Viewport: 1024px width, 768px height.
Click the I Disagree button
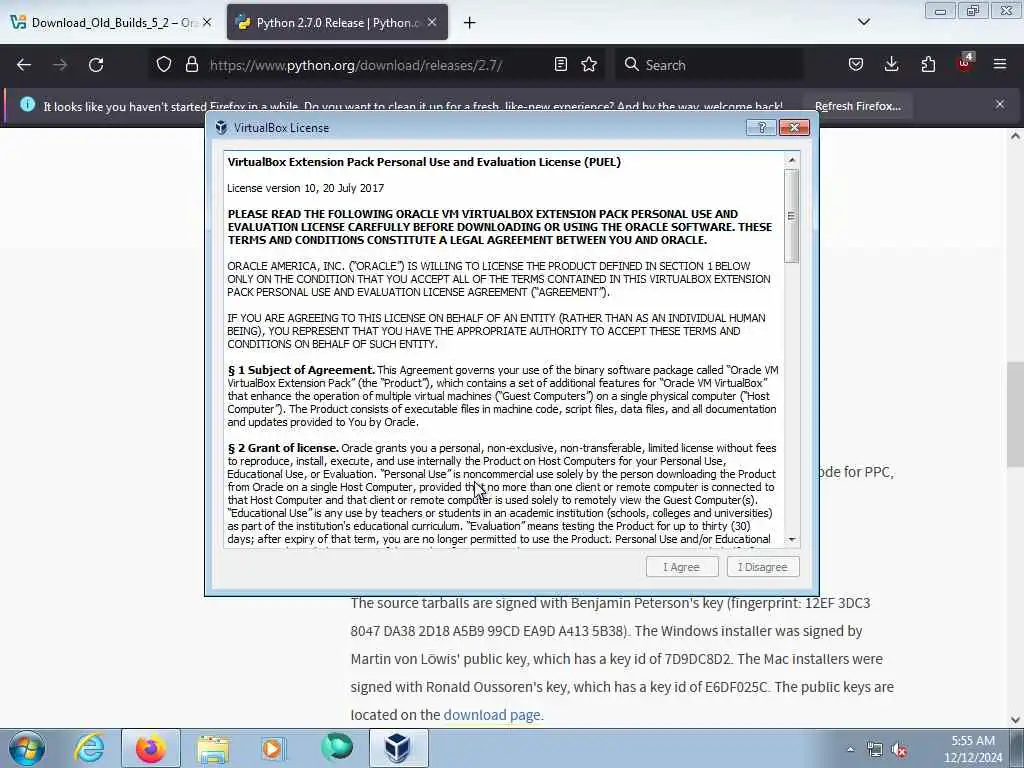pyautogui.click(x=763, y=567)
